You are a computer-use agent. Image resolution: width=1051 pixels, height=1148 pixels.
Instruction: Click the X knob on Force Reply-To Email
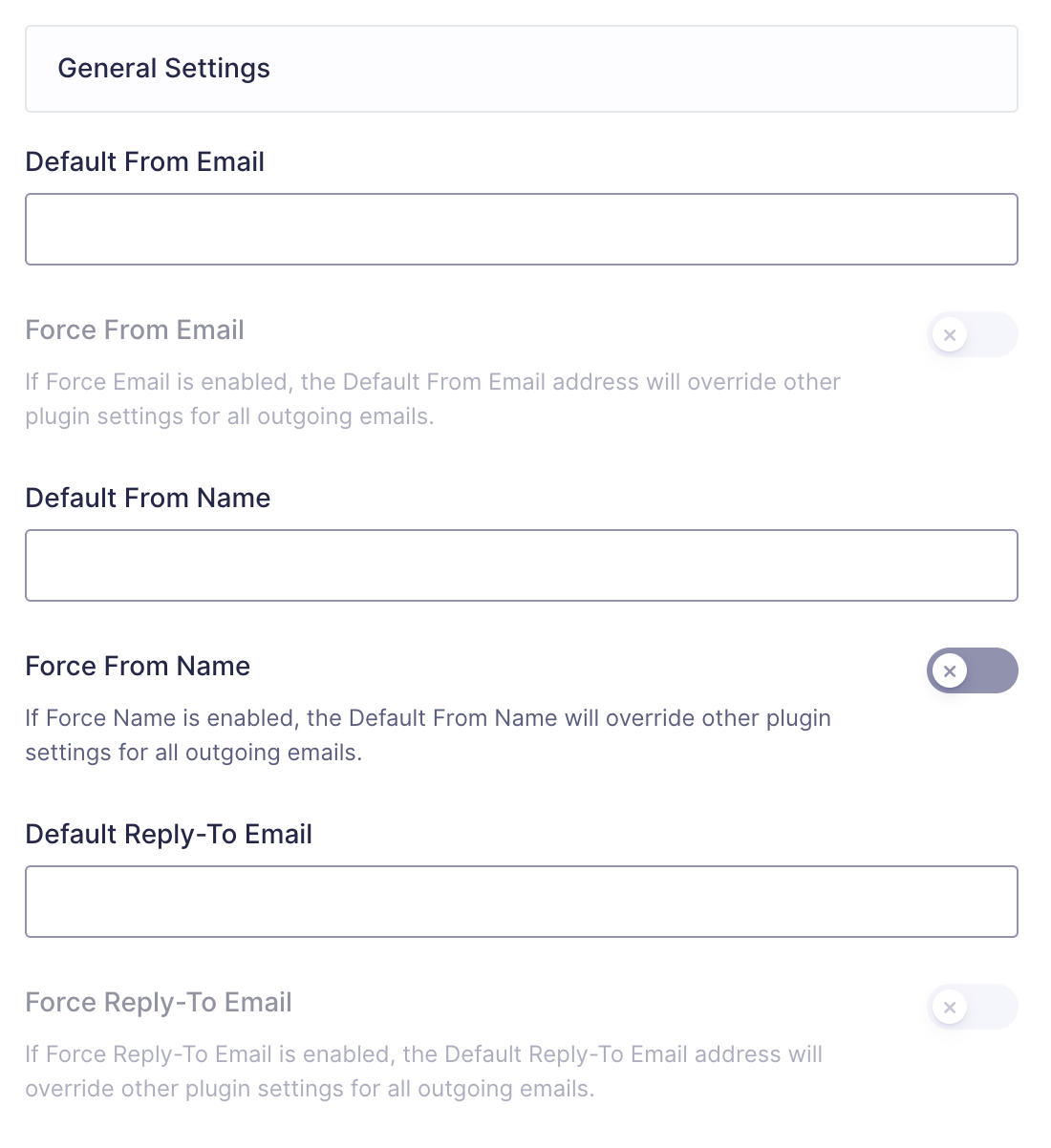point(950,1007)
